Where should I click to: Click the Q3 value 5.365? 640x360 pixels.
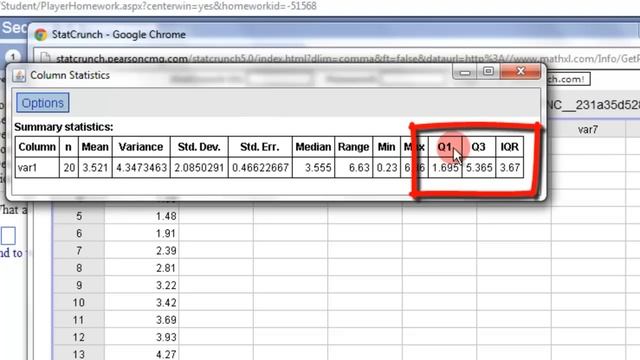click(478, 168)
